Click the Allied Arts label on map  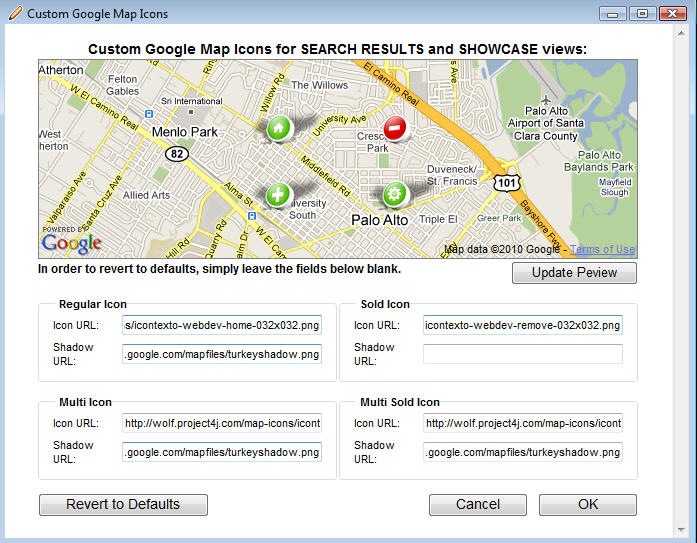coord(146,195)
